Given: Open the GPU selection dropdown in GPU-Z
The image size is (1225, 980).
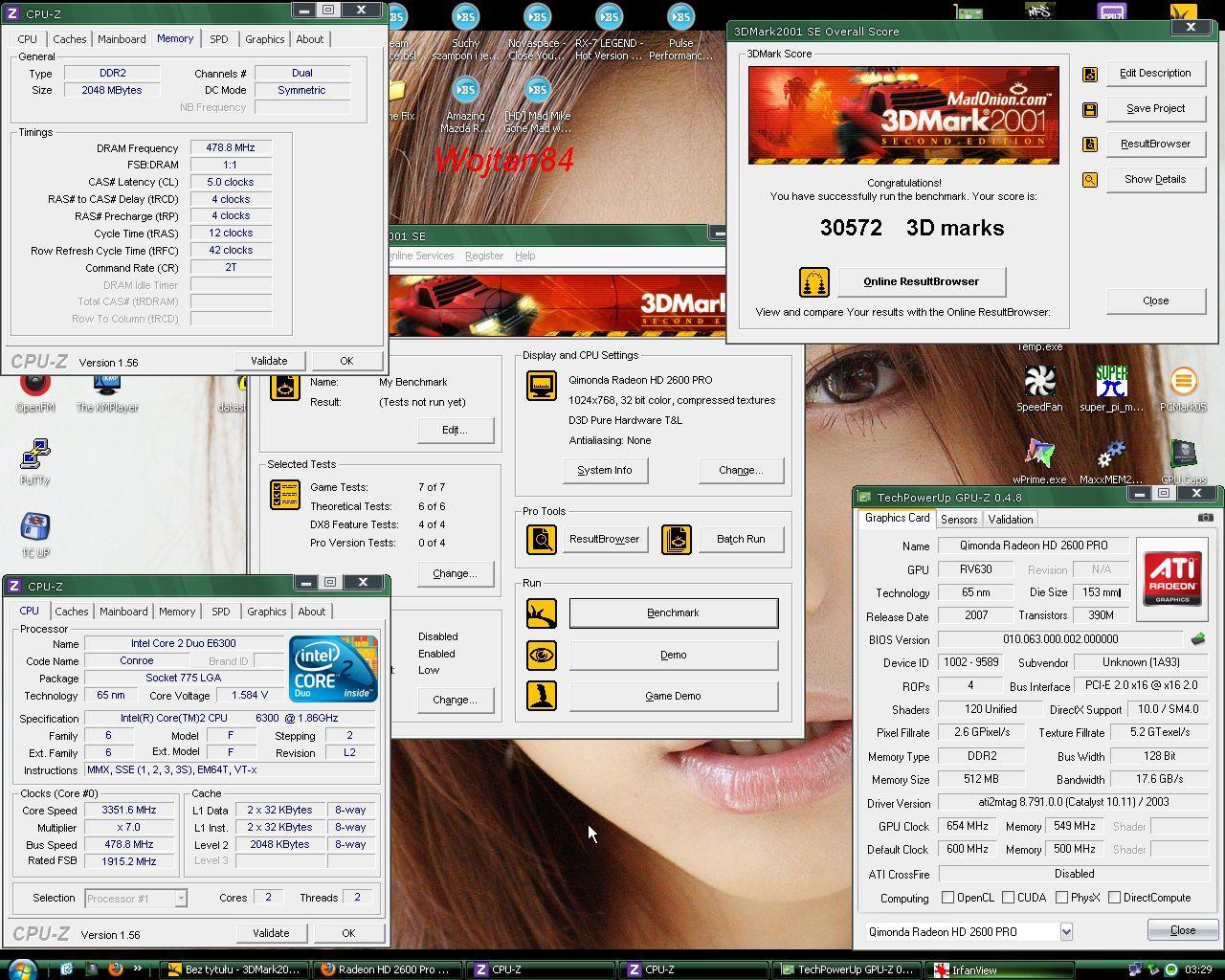Looking at the screenshot, I should click(1065, 931).
